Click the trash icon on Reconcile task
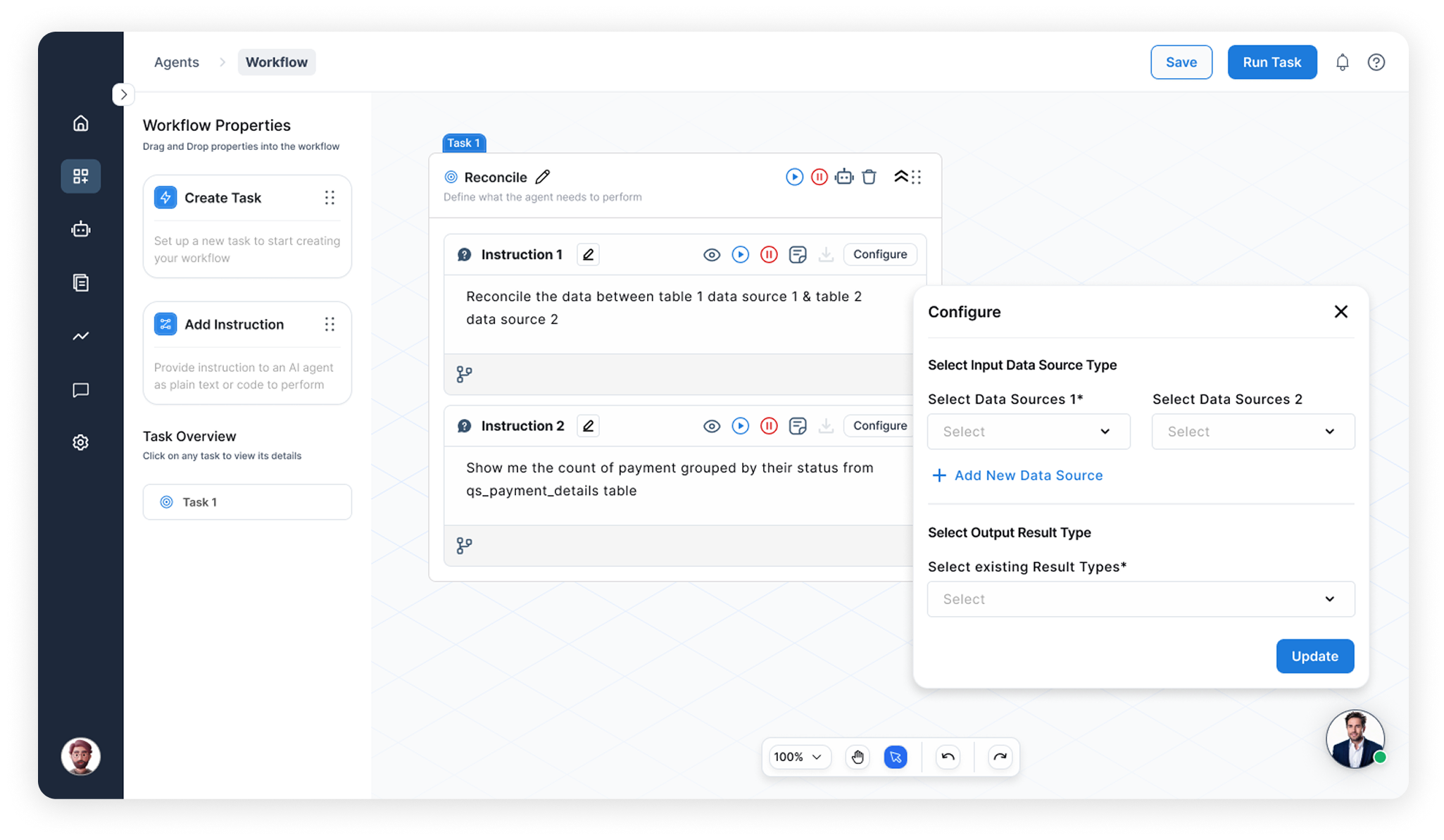Image resolution: width=1444 pixels, height=840 pixels. tap(869, 177)
